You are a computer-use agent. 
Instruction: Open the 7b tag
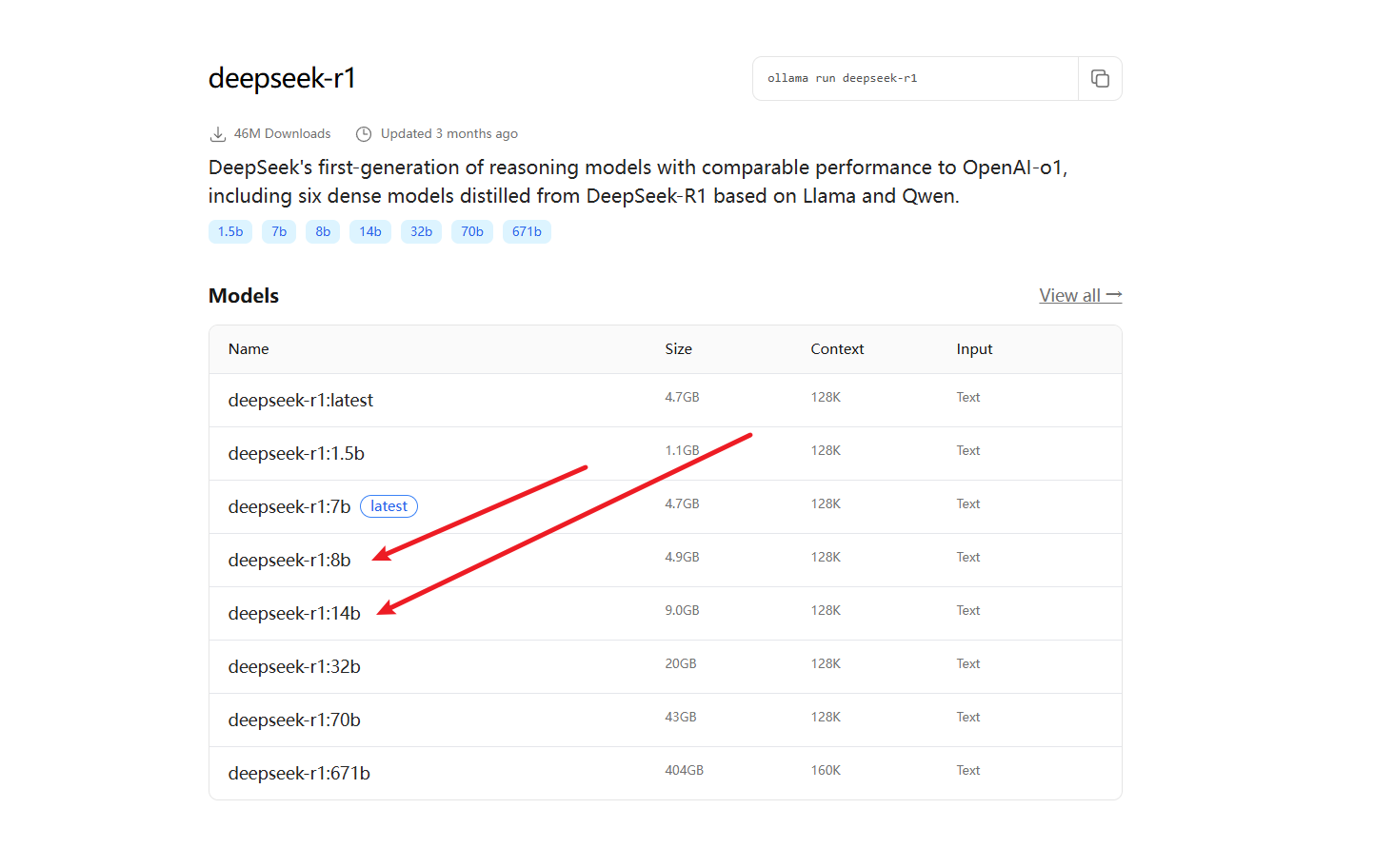tap(279, 231)
